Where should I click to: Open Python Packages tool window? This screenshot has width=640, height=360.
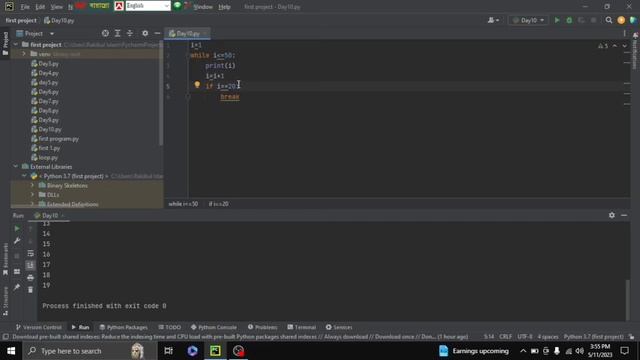coord(123,327)
